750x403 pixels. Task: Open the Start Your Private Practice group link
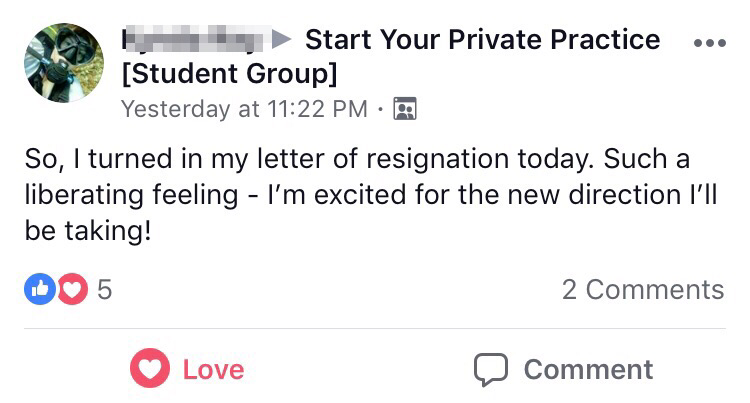(483, 39)
